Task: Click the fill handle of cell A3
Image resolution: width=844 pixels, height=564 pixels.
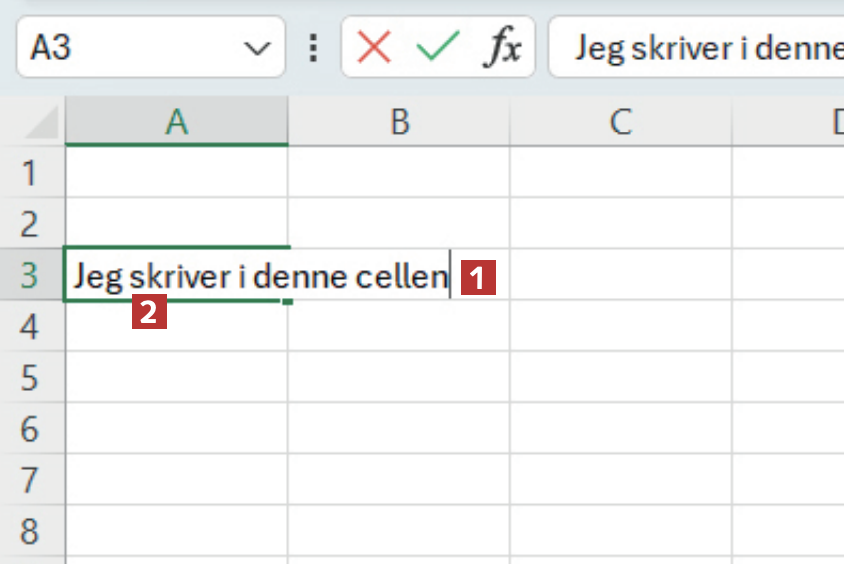Action: coord(288,300)
